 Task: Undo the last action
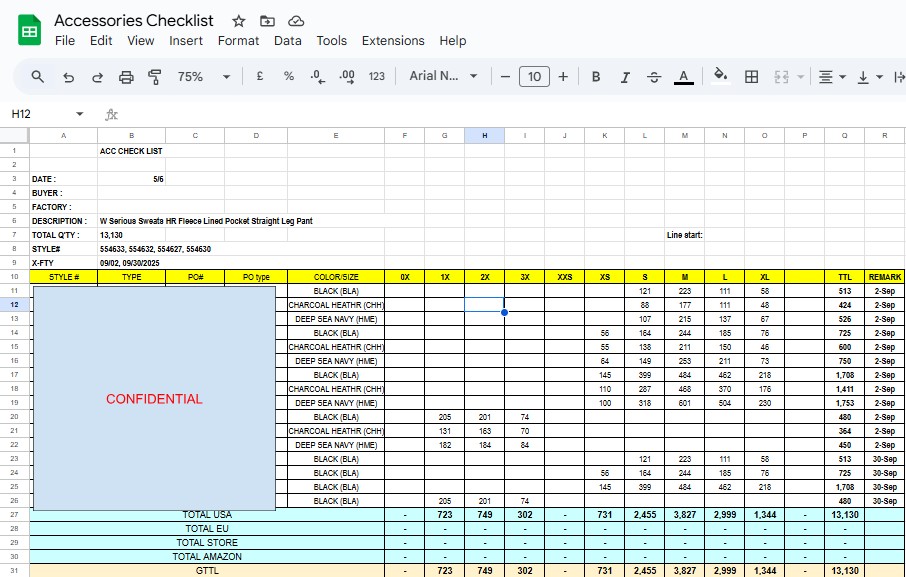(x=68, y=77)
